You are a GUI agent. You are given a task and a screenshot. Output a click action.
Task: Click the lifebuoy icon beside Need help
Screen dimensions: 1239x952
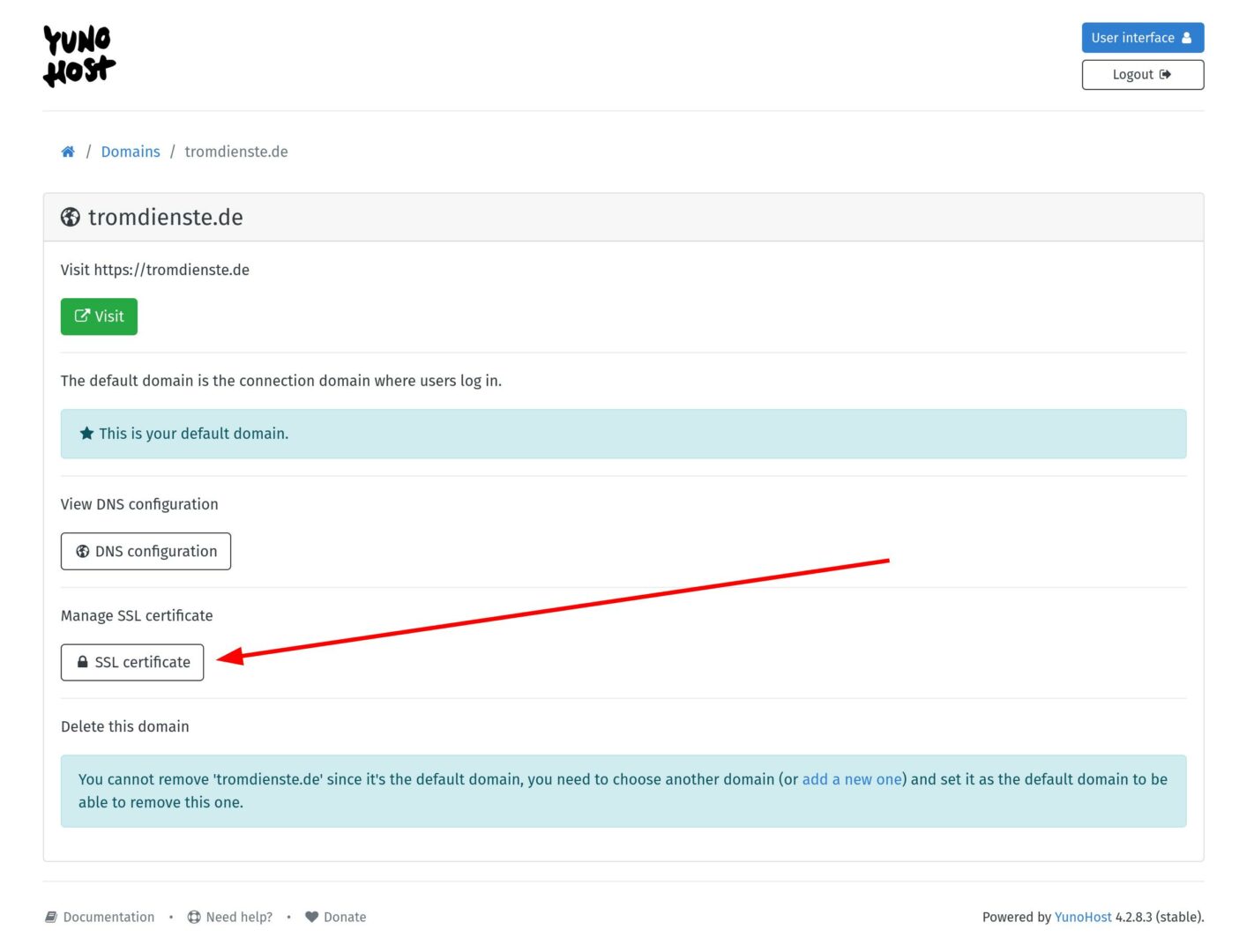click(x=194, y=917)
